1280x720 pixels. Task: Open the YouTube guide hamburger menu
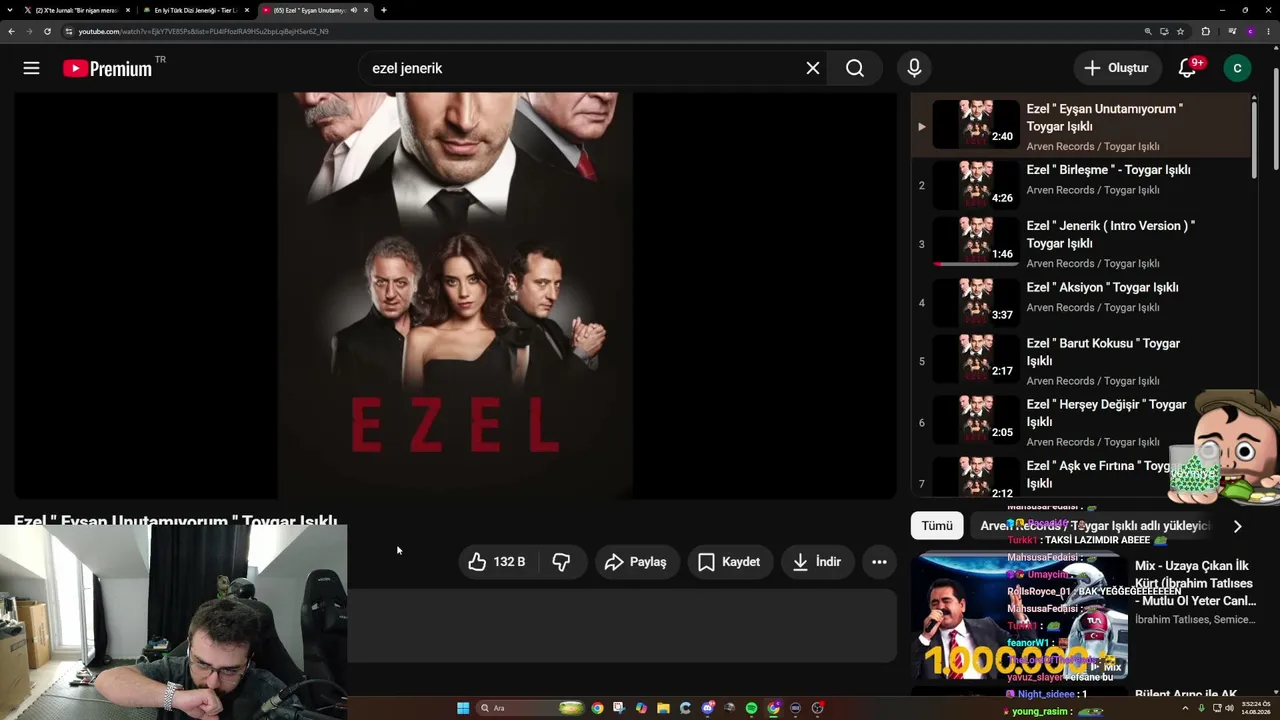click(x=31, y=68)
